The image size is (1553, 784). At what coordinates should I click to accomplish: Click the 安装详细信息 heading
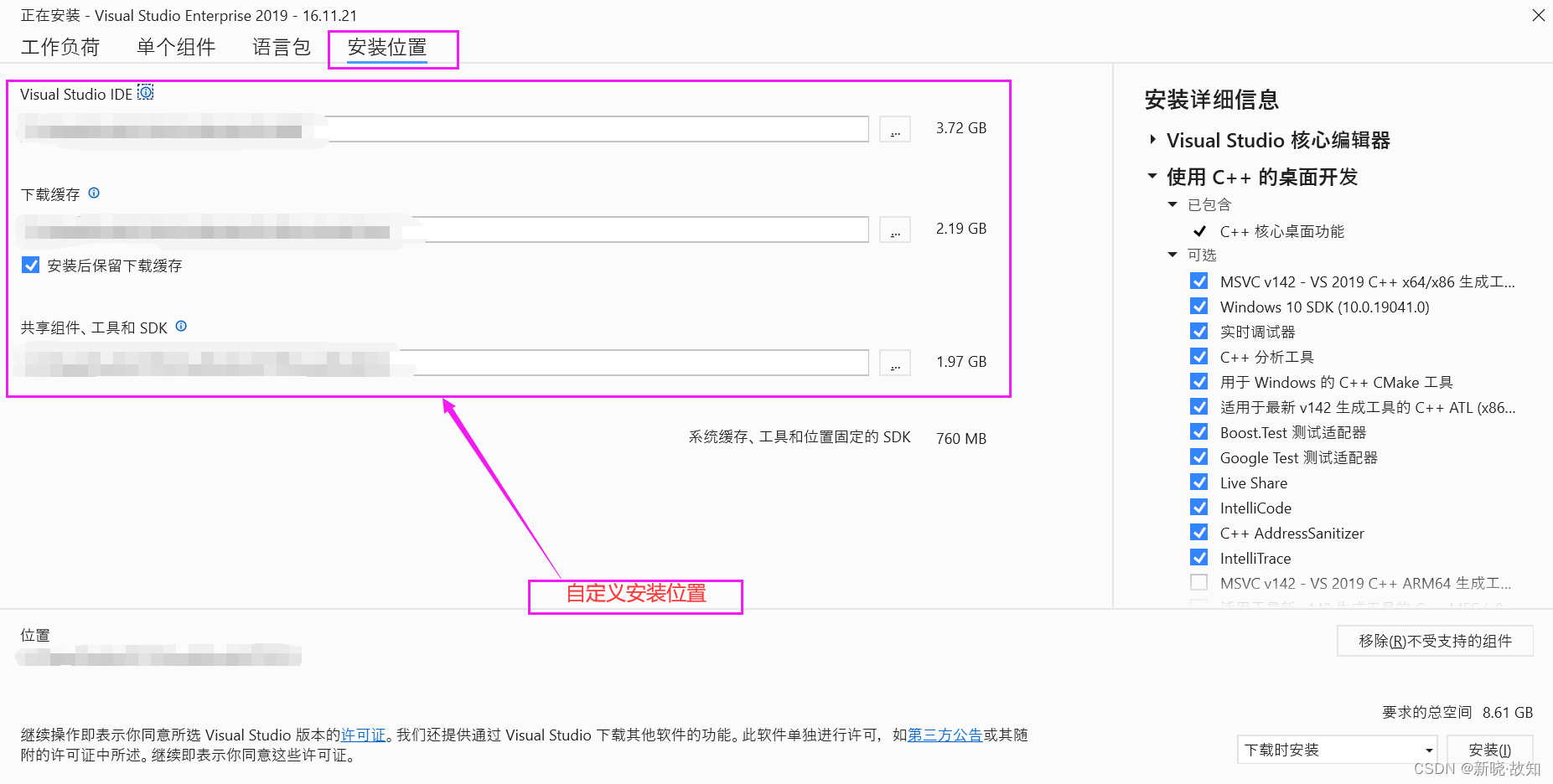coord(1212,100)
